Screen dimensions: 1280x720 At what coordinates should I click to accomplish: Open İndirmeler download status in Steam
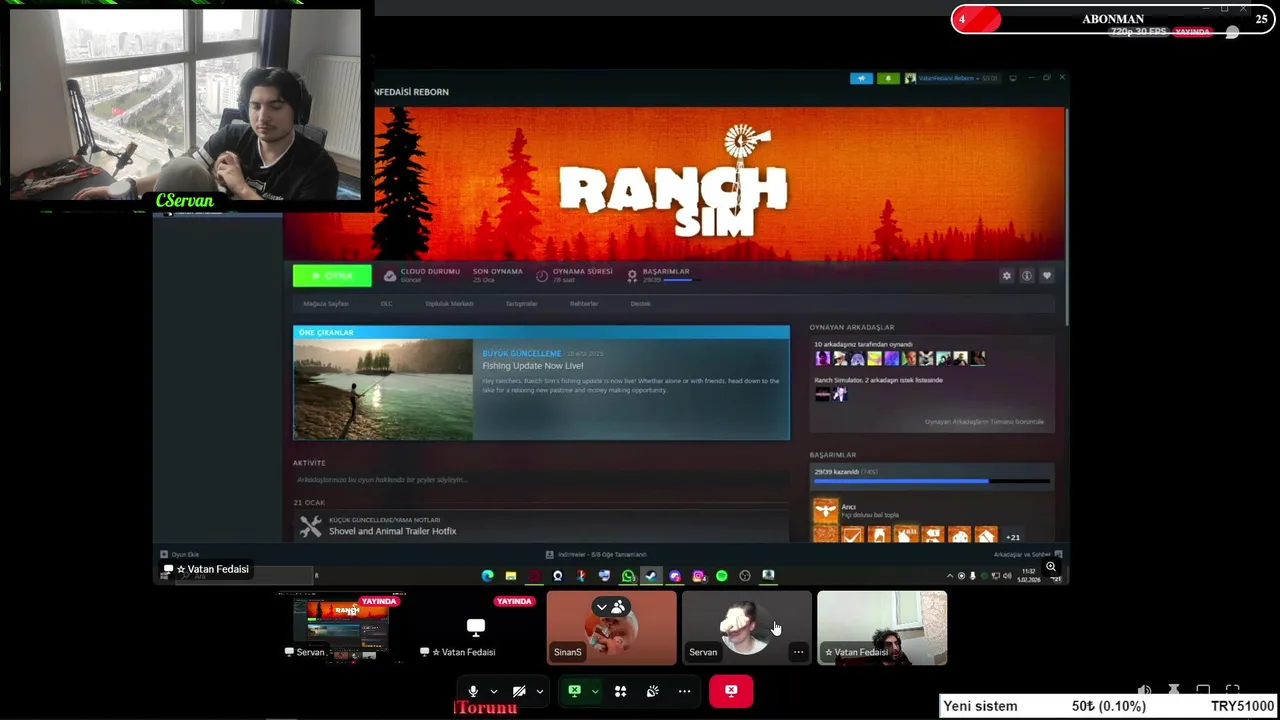[596, 554]
